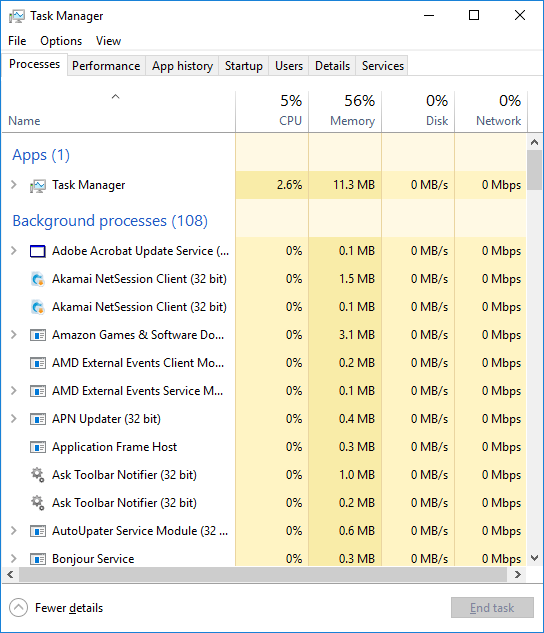This screenshot has height=633, width=544.
Task: Click the Task Manager title bar icon
Action: pos(17,16)
